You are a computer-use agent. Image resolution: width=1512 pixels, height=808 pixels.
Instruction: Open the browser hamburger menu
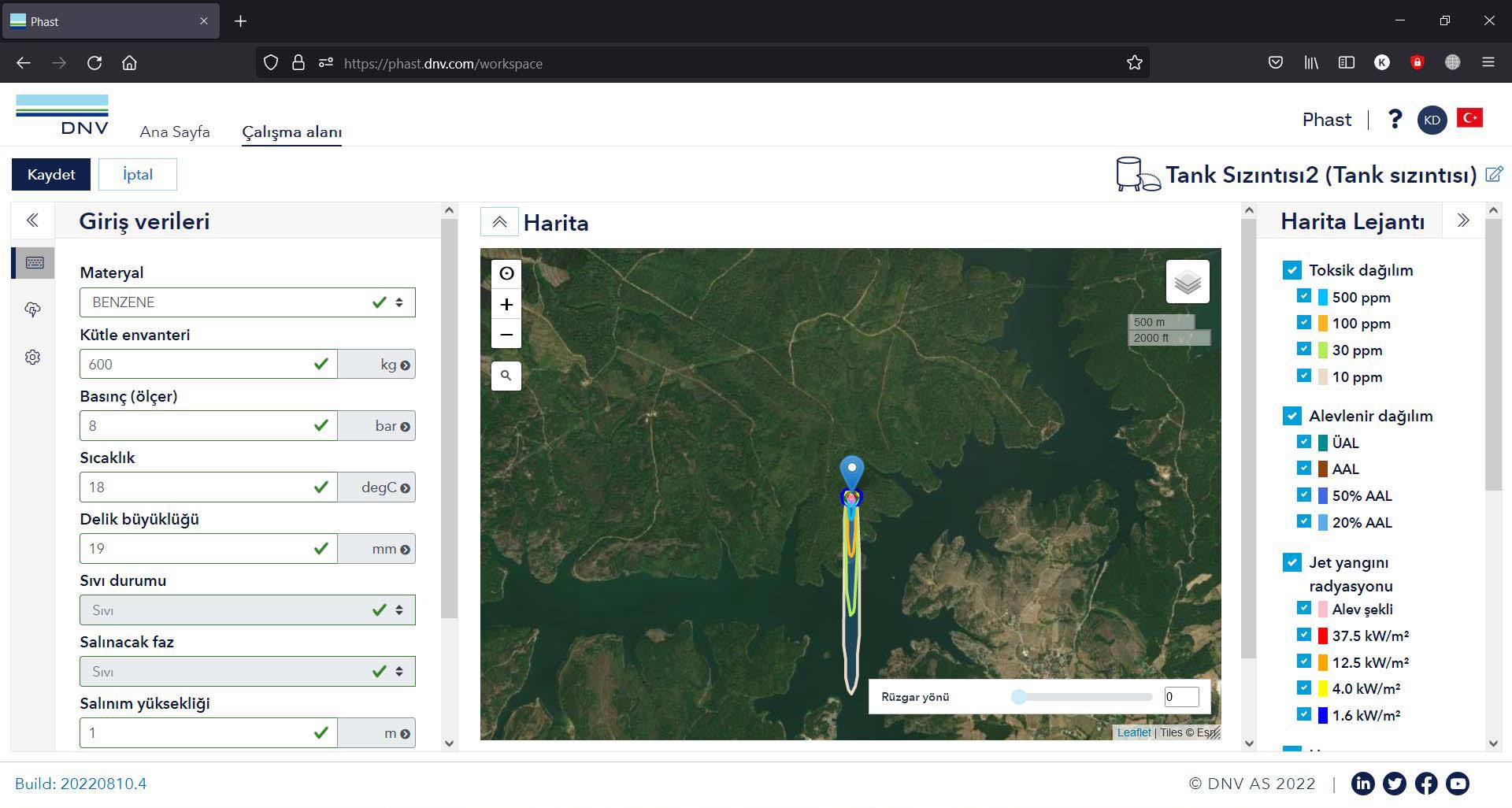click(x=1488, y=63)
